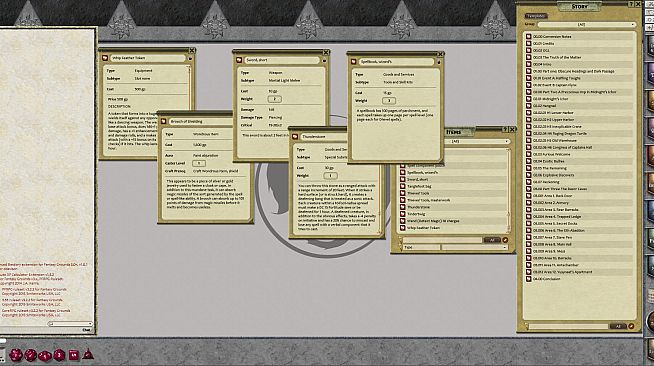The image size is (654, 366).
Task: Select story row 'Area 10. Barracks'
Action: 579,258
